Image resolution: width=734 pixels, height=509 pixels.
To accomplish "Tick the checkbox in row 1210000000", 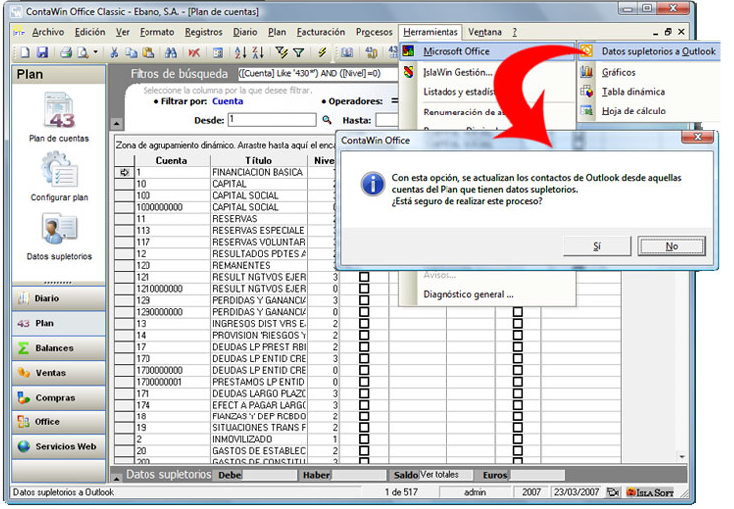I will 364,289.
